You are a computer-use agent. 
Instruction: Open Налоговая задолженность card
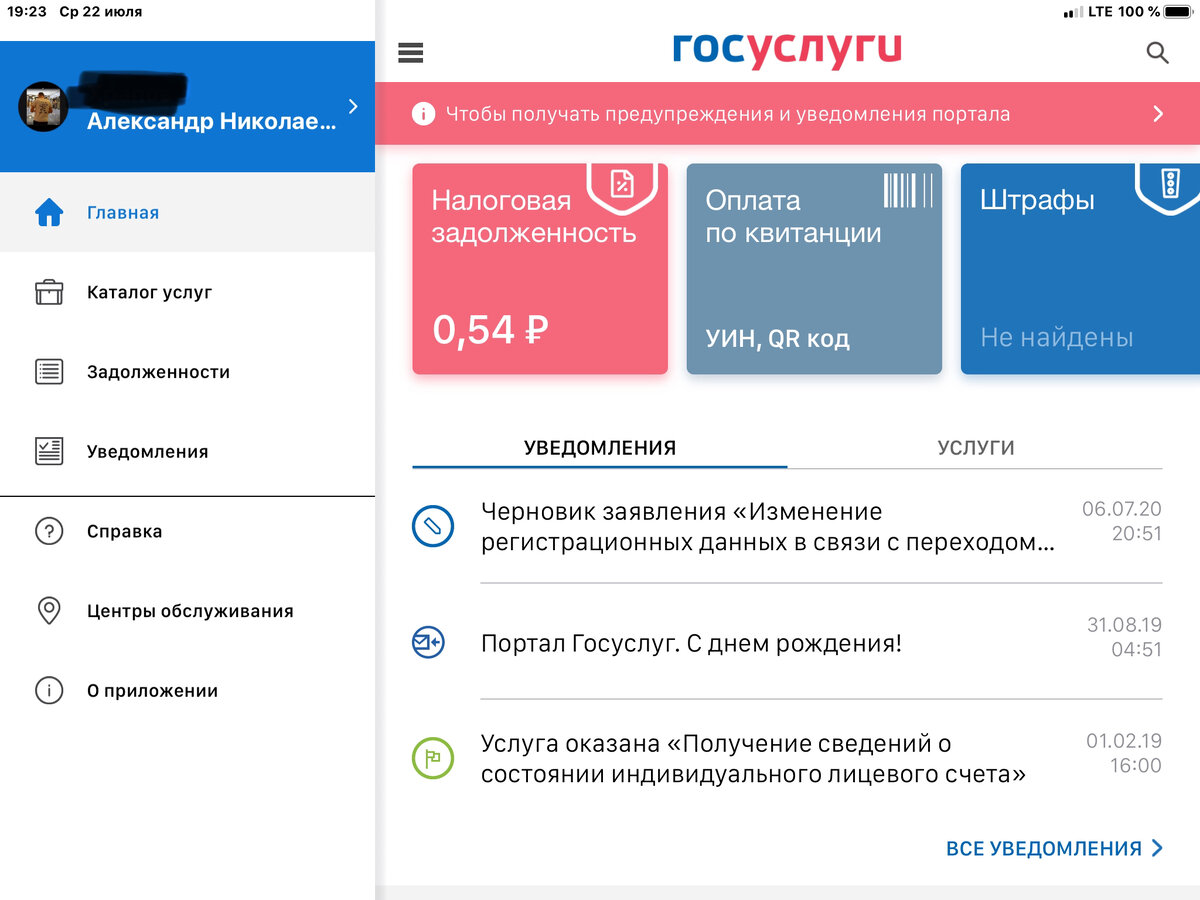(x=540, y=269)
